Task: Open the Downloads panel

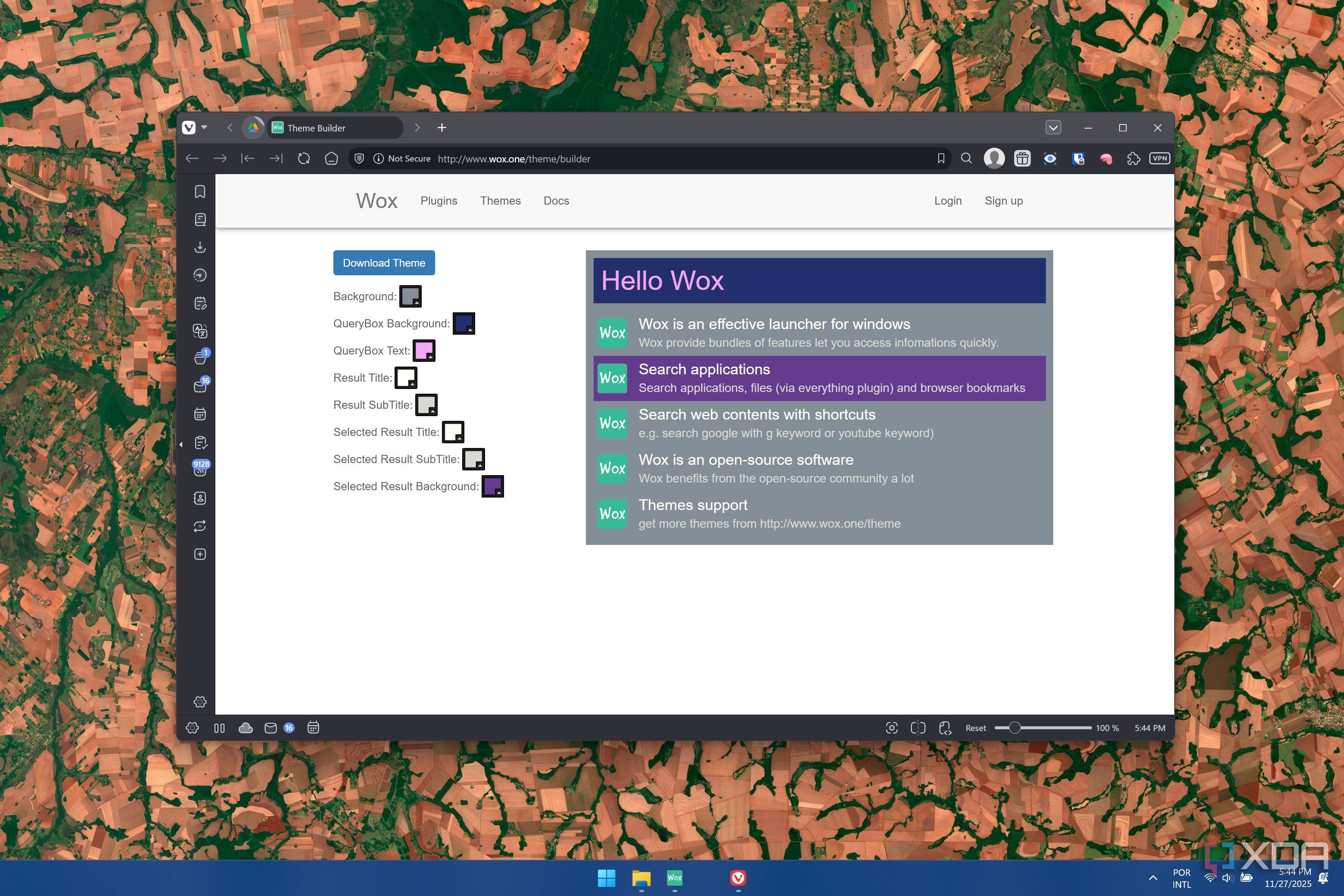Action: tap(200, 247)
